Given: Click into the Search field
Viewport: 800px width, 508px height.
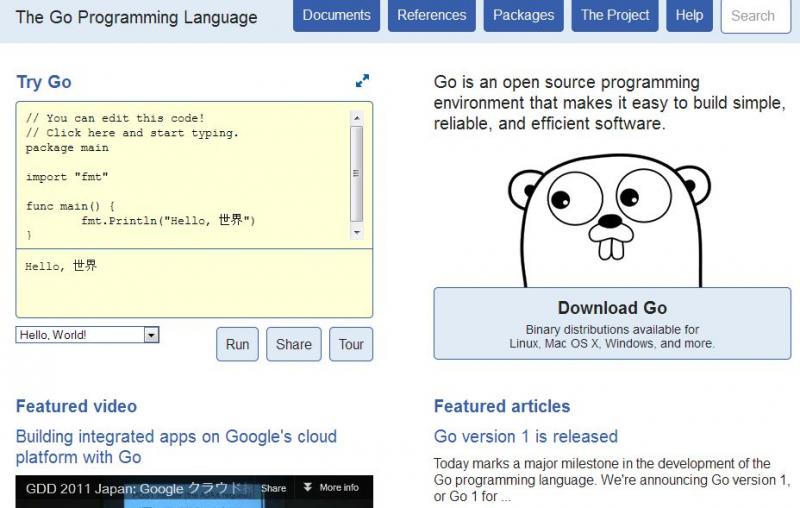Looking at the screenshot, I should [x=756, y=16].
